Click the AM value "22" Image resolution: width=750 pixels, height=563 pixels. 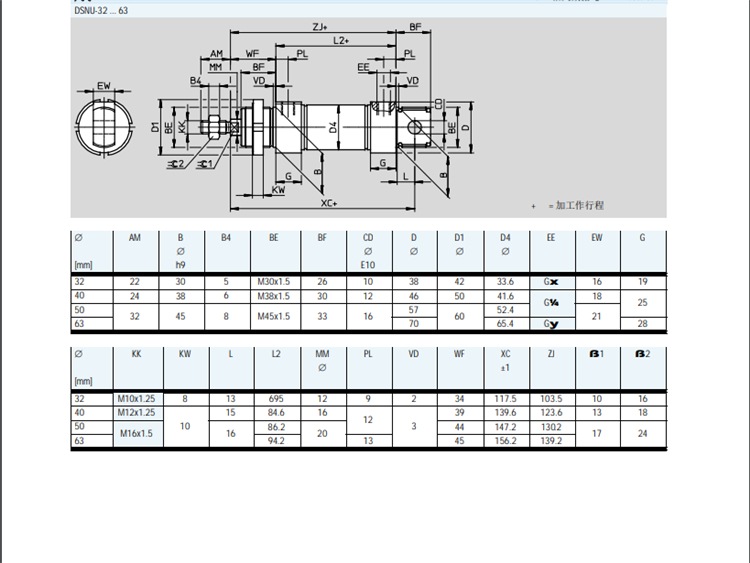pos(135,282)
